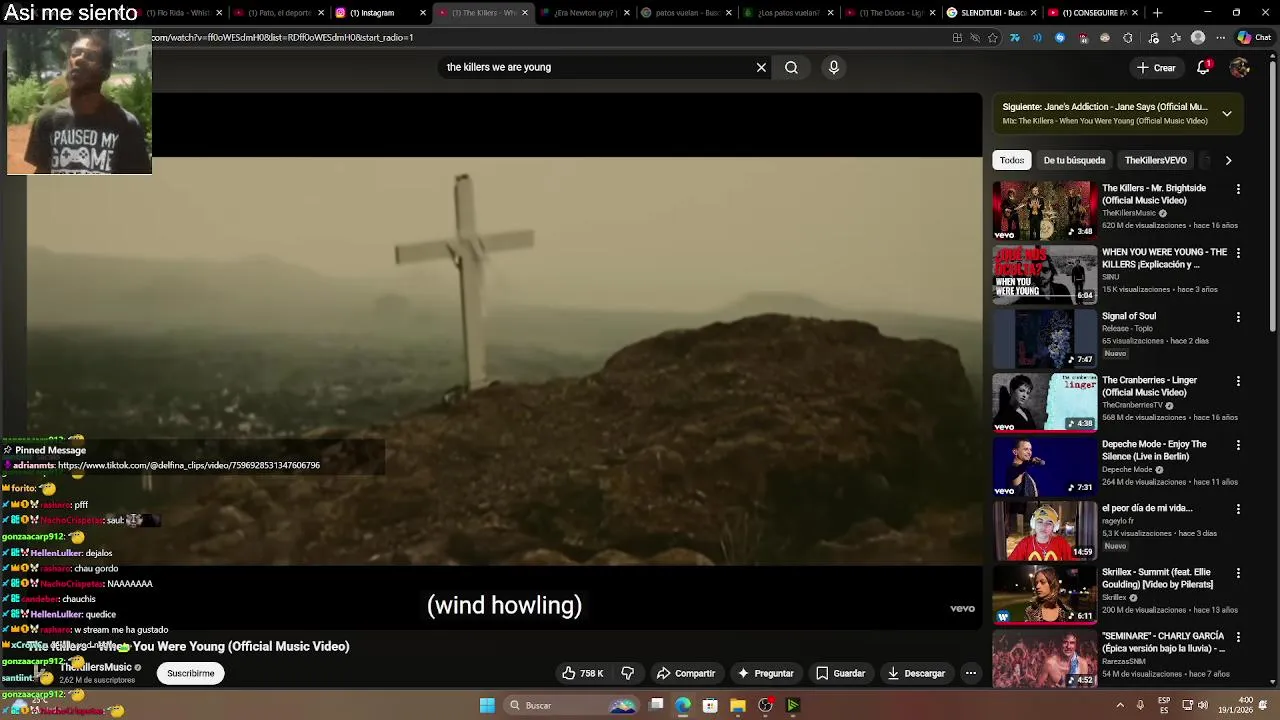Click the Suscribirme button
Viewport: 1280px width, 720px height.
190,673
